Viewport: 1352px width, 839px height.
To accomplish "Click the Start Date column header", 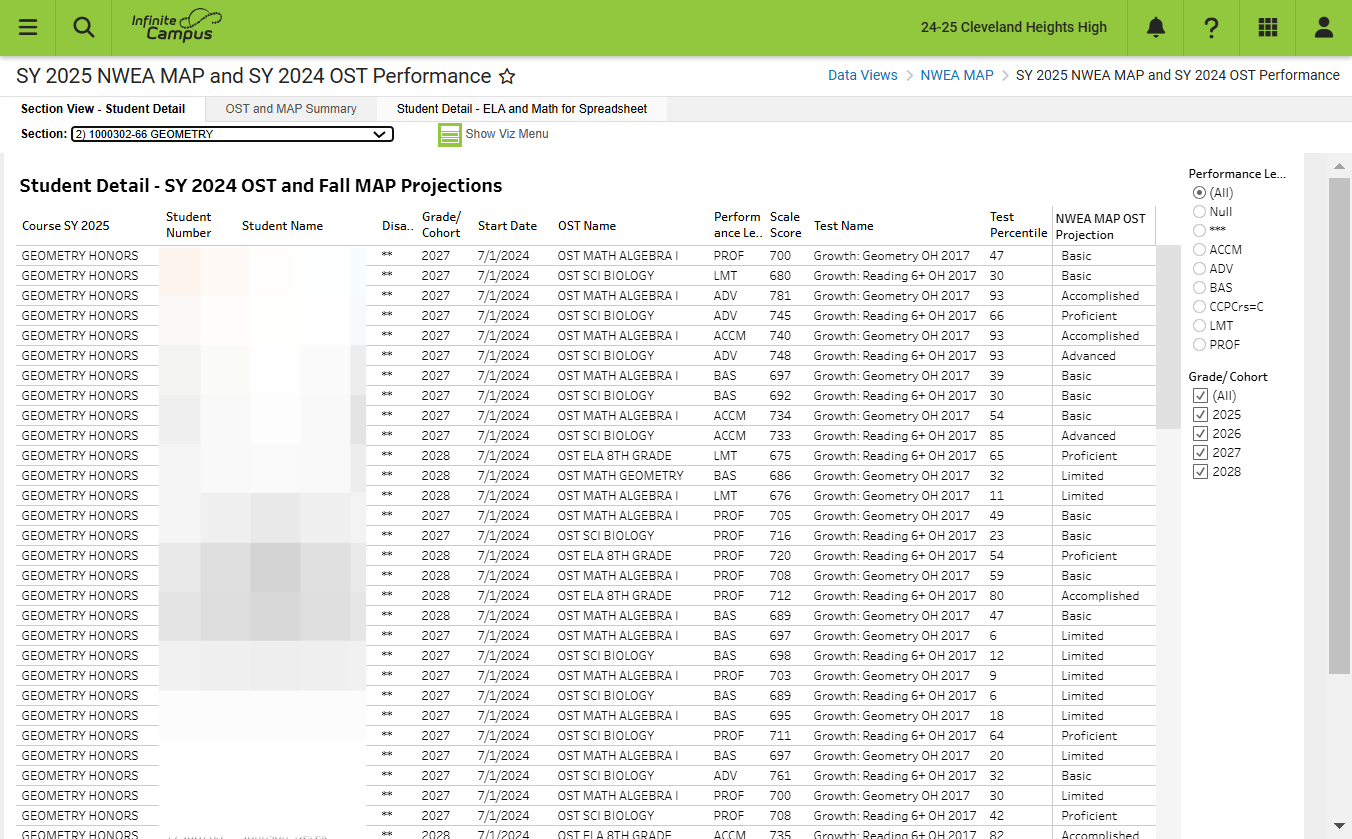I will (x=507, y=226).
